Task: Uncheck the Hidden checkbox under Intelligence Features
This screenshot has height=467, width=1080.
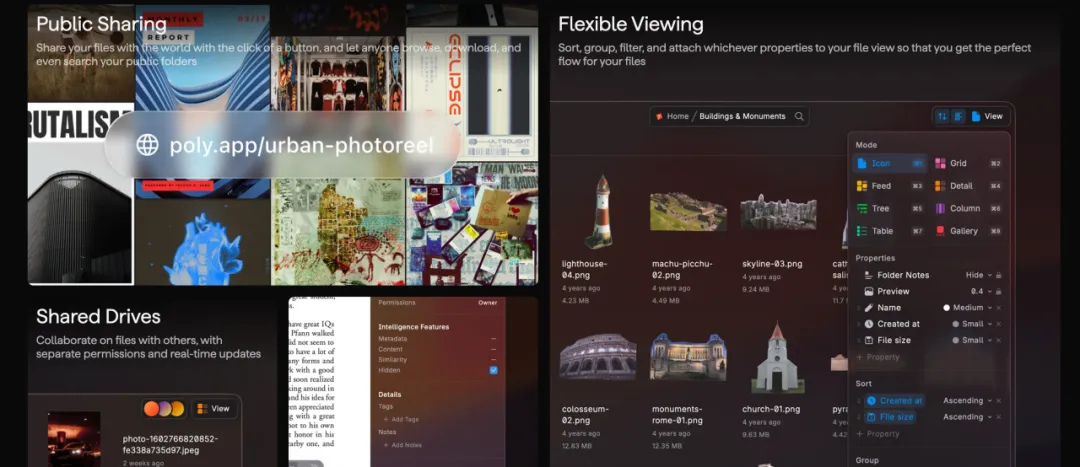Action: [x=493, y=370]
